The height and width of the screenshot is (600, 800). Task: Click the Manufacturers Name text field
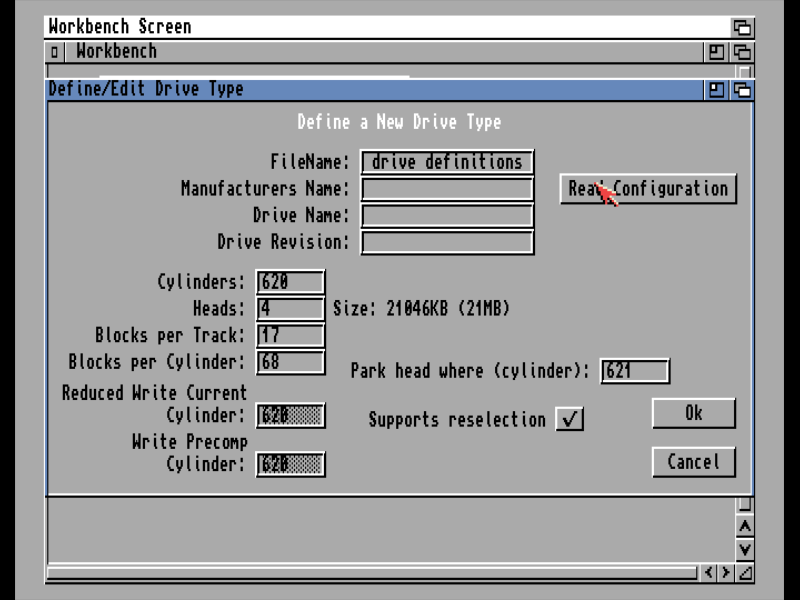pyautogui.click(x=447, y=189)
